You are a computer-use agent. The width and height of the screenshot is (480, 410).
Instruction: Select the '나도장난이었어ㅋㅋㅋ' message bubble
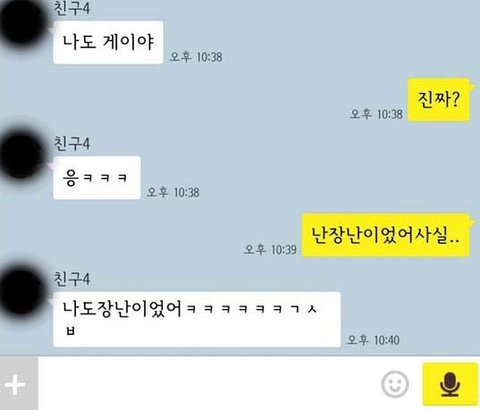tap(197, 319)
